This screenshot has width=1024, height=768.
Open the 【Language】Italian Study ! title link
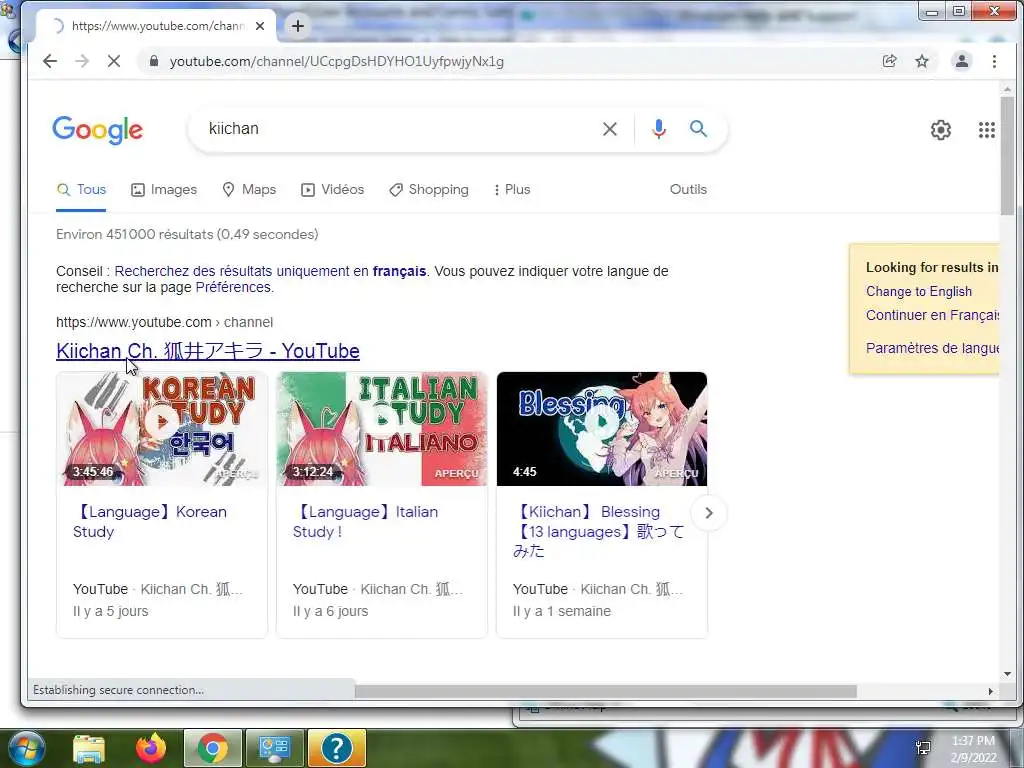click(x=366, y=522)
